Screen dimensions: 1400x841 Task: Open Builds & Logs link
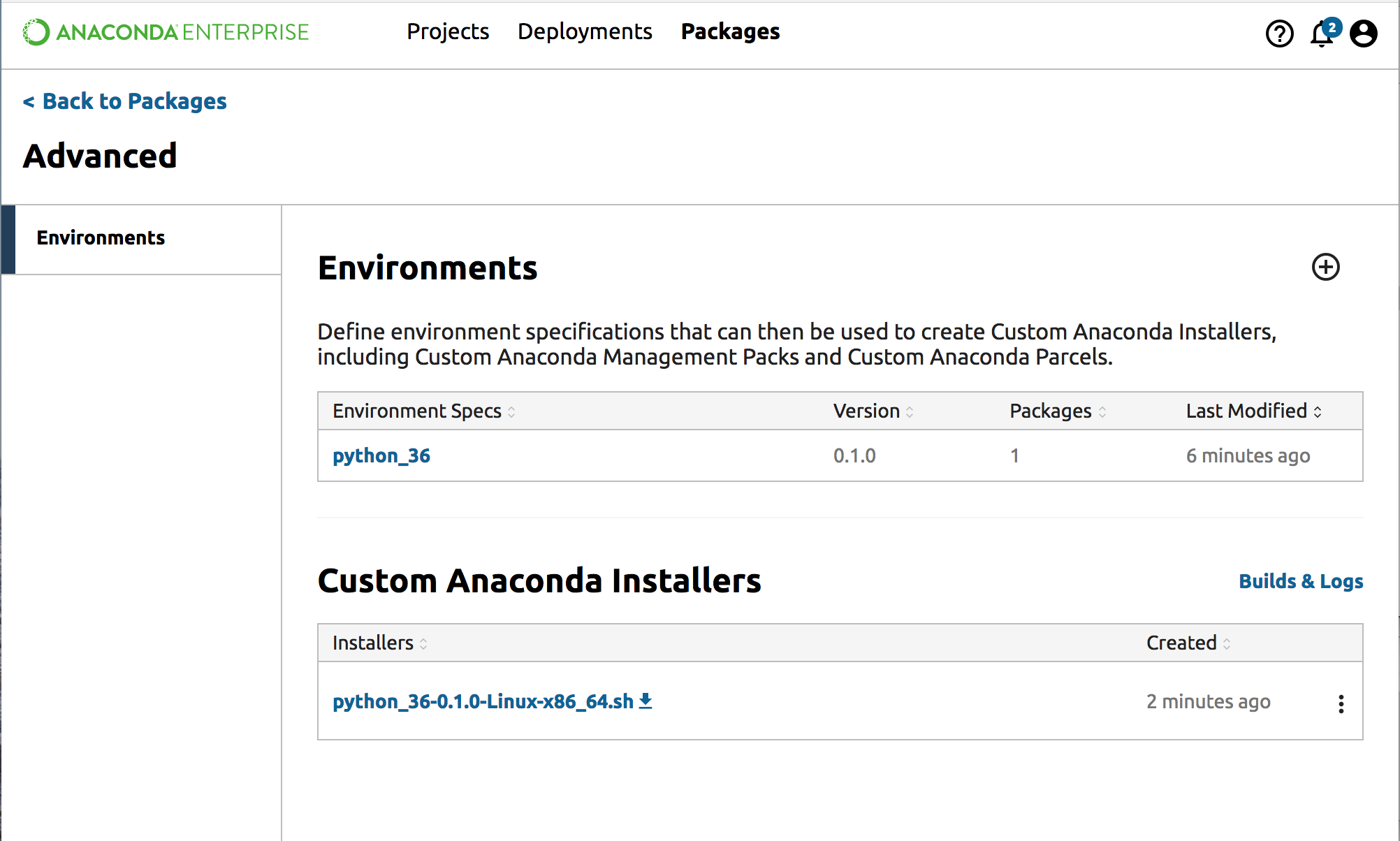click(x=1300, y=581)
